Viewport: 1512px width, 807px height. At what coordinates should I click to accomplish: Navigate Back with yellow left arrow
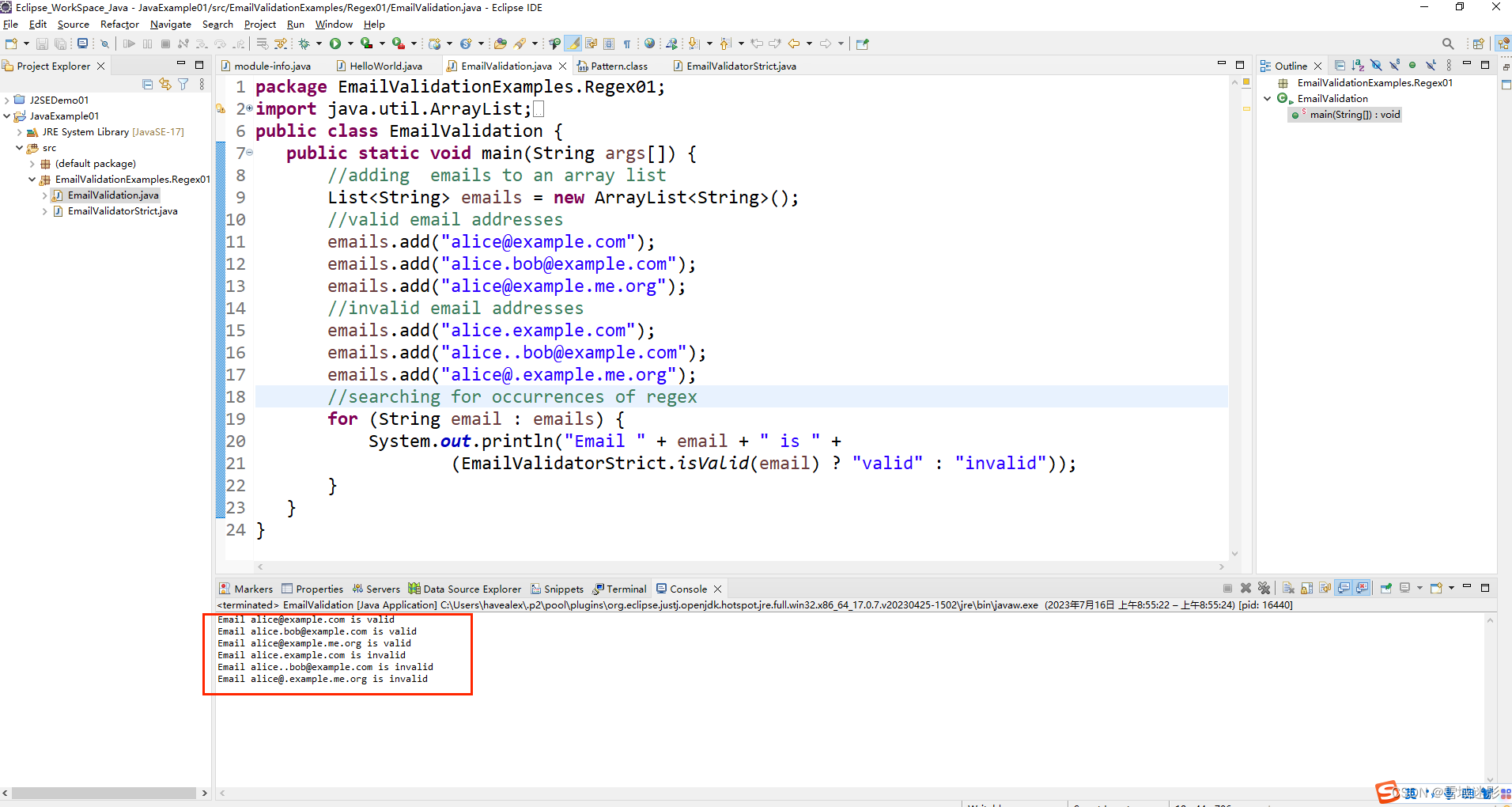tap(794, 44)
